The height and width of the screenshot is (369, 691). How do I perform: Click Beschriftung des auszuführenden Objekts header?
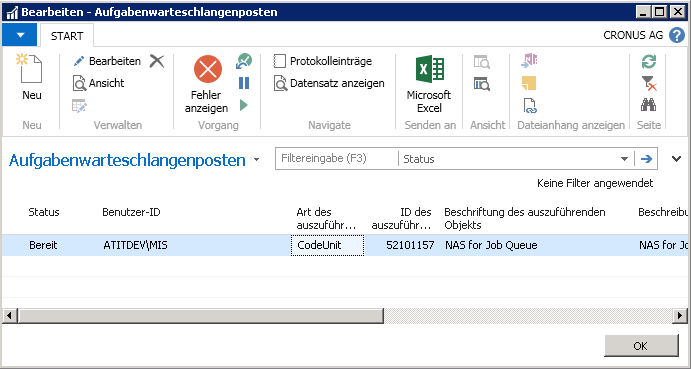524,219
